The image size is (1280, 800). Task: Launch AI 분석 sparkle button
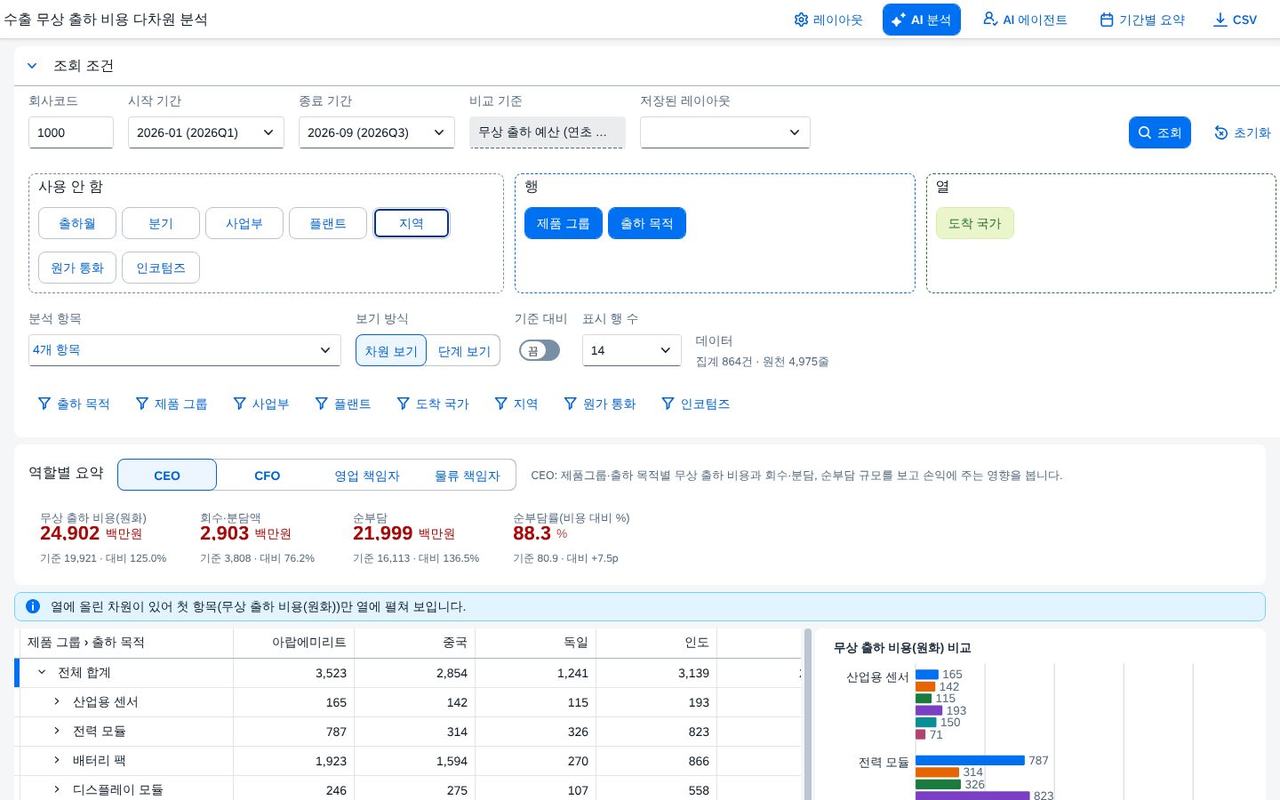pos(921,20)
